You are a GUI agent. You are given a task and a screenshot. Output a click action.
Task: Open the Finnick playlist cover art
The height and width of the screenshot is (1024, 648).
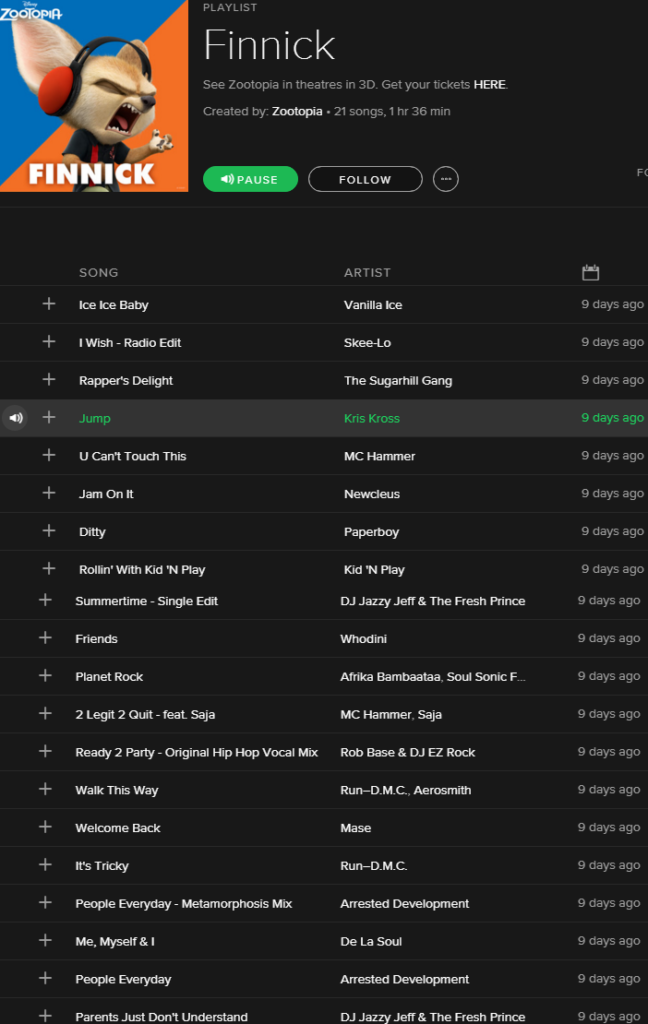tap(94, 95)
